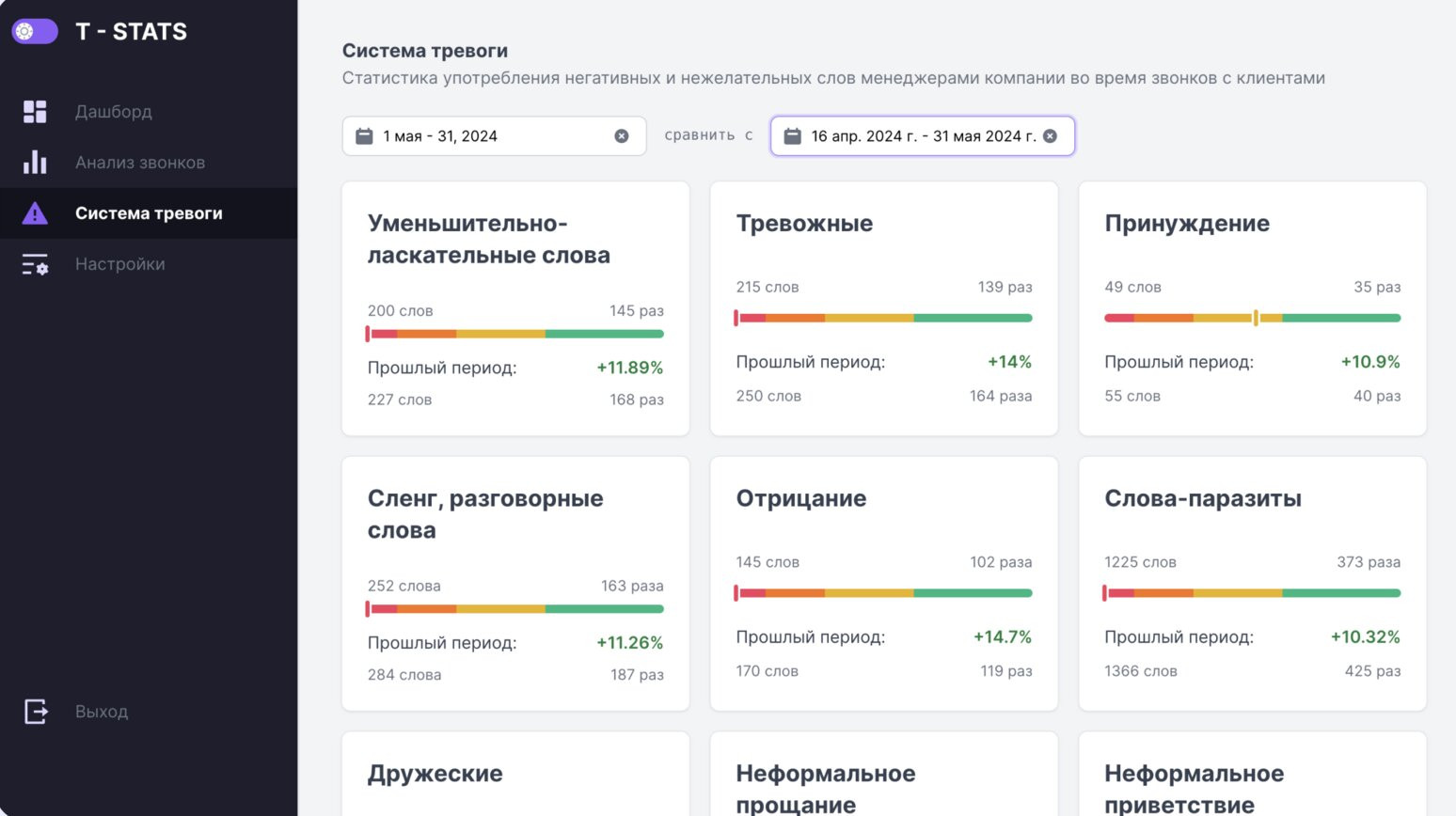Click the calendar icon in the comparison date field
The image size is (1456, 816).
pos(793,136)
